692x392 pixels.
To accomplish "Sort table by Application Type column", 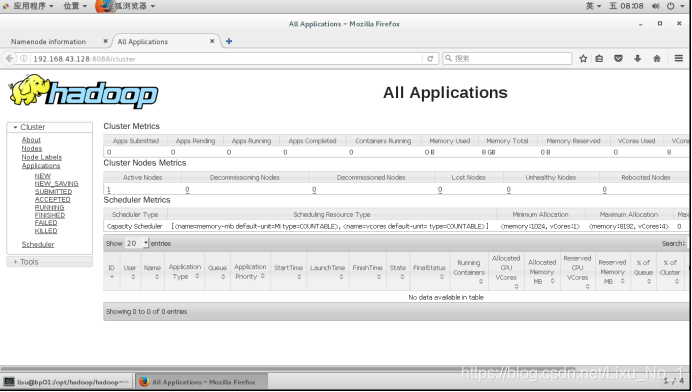I will coord(184,271).
